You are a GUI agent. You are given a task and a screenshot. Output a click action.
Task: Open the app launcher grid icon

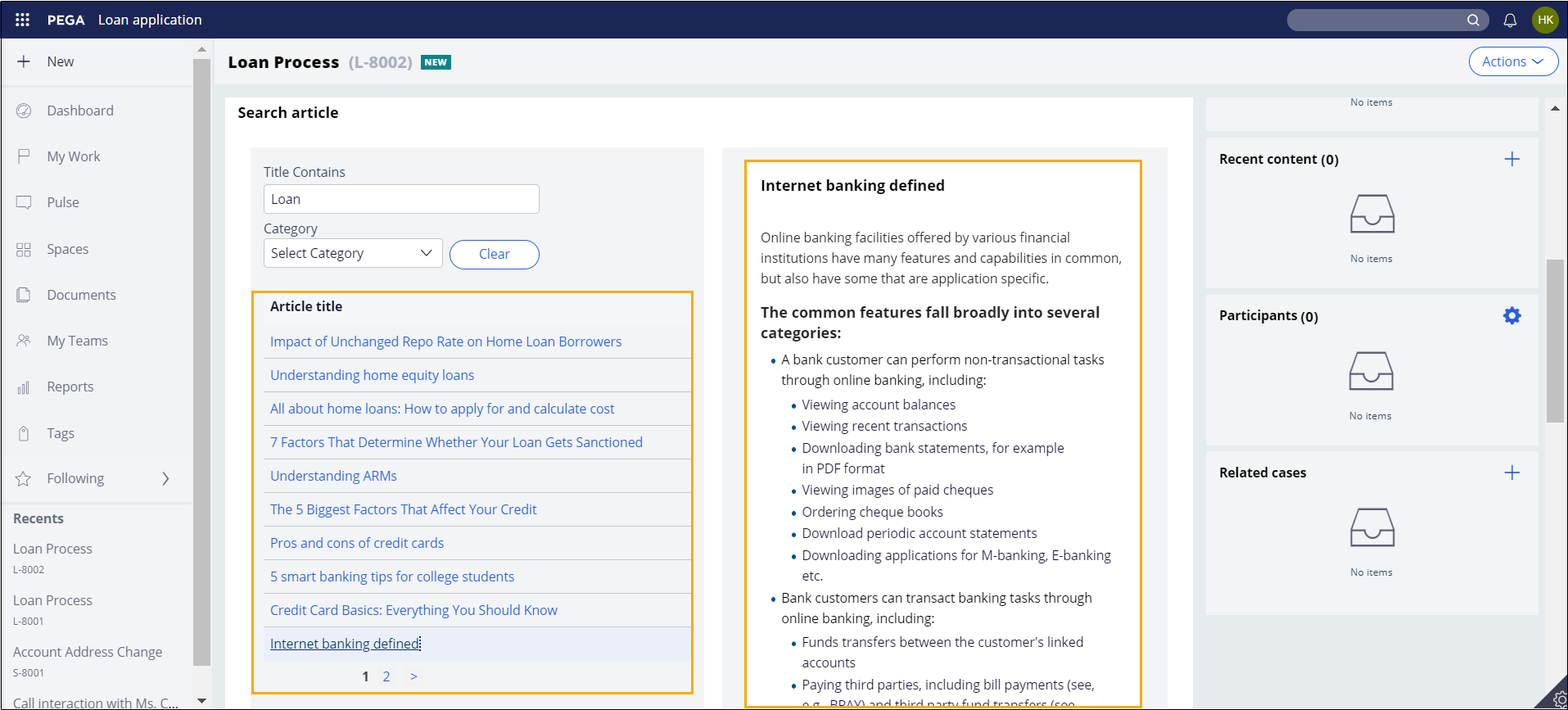tap(22, 20)
